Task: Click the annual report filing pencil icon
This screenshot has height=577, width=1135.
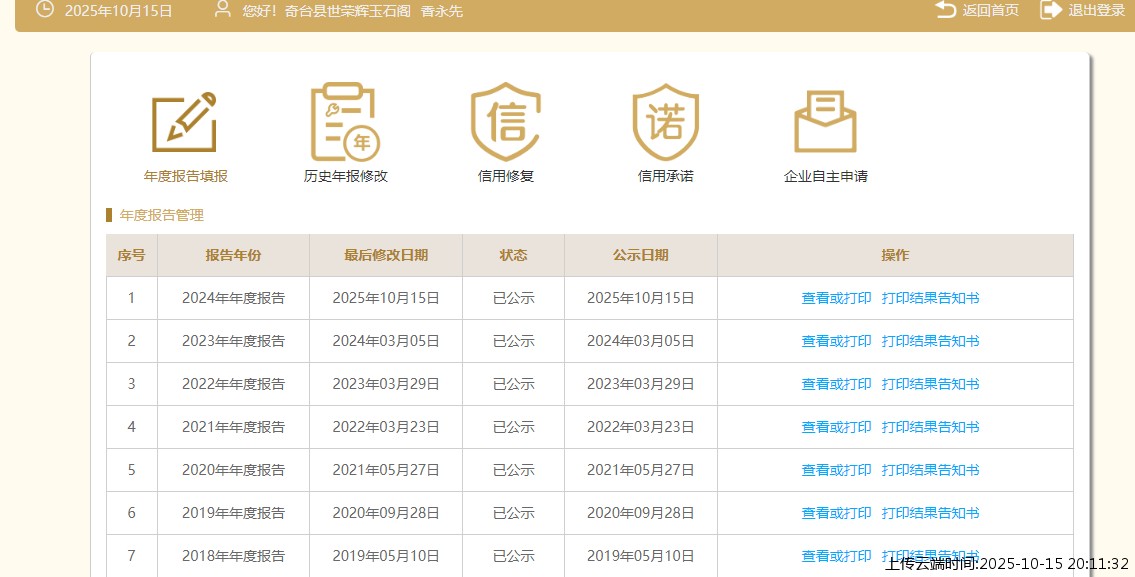Action: pyautogui.click(x=185, y=122)
